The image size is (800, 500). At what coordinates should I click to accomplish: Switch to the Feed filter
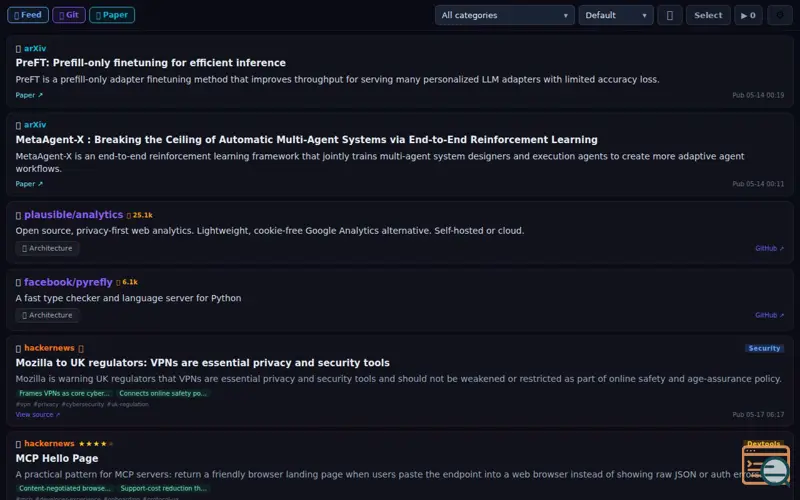tap(28, 15)
